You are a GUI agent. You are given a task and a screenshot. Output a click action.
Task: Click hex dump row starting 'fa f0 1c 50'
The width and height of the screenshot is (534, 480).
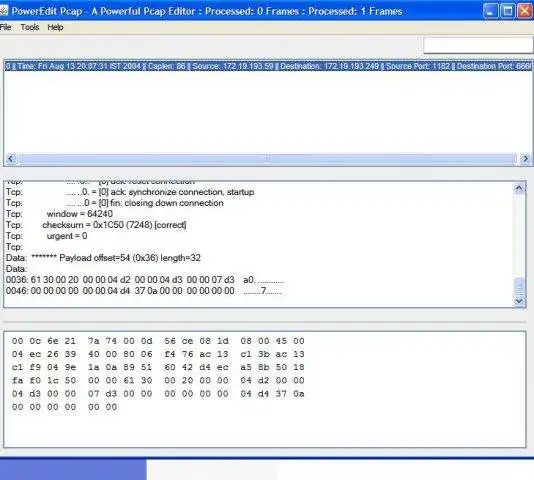158,380
